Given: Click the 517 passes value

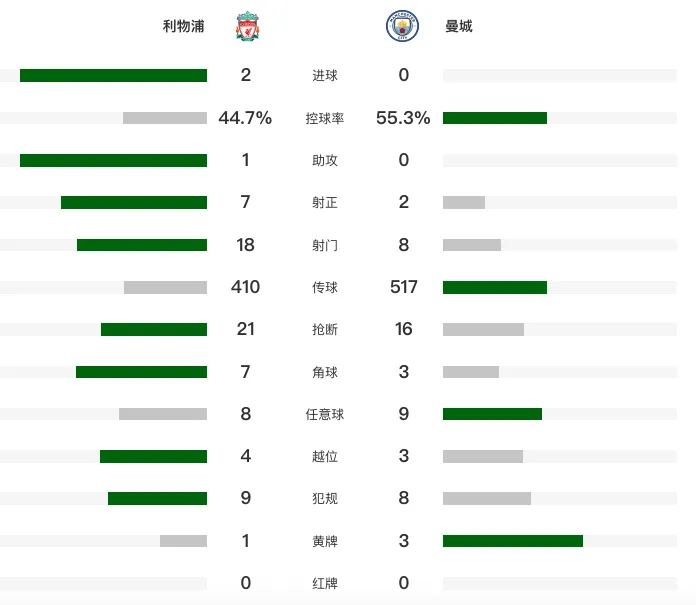Looking at the screenshot, I should coord(403,287).
